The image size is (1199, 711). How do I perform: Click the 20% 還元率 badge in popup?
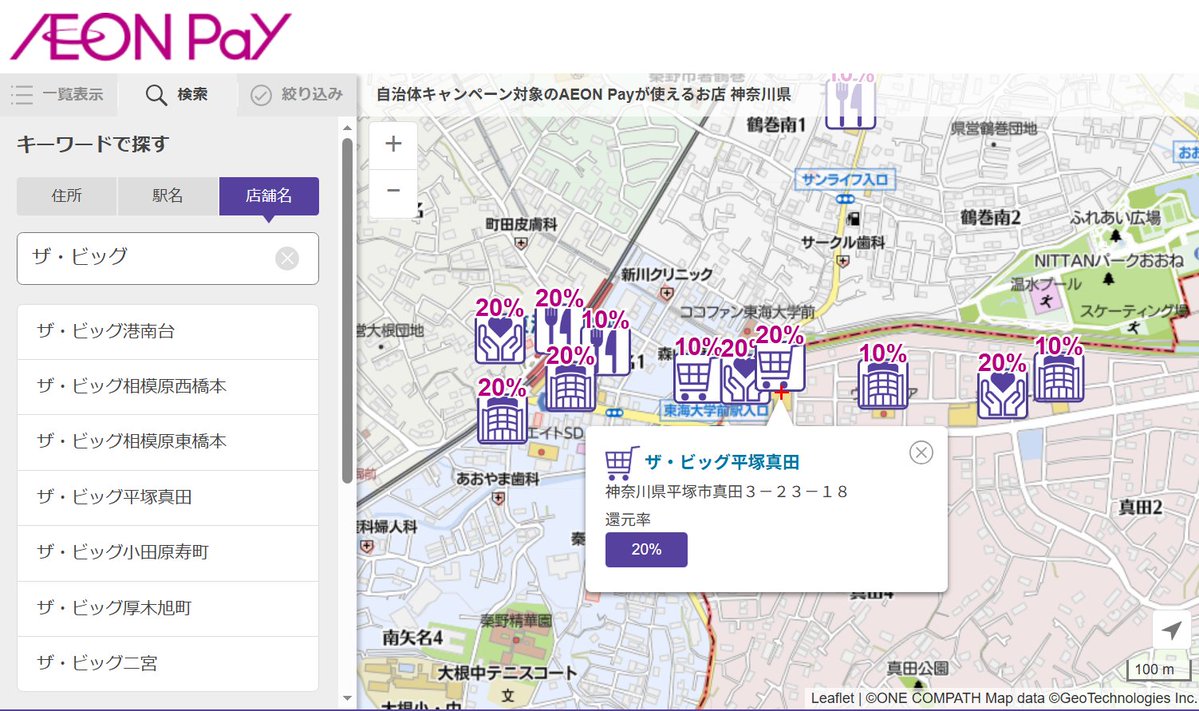646,550
